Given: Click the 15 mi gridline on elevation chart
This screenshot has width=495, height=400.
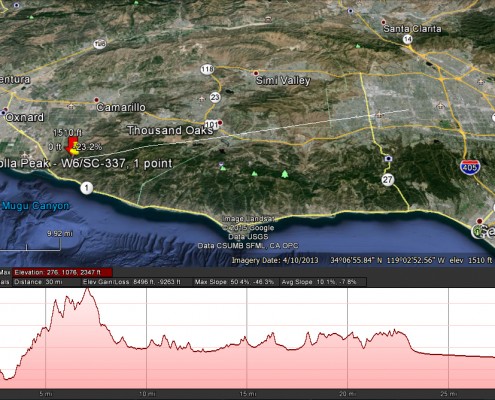Looking at the screenshot, I should [x=247, y=338].
